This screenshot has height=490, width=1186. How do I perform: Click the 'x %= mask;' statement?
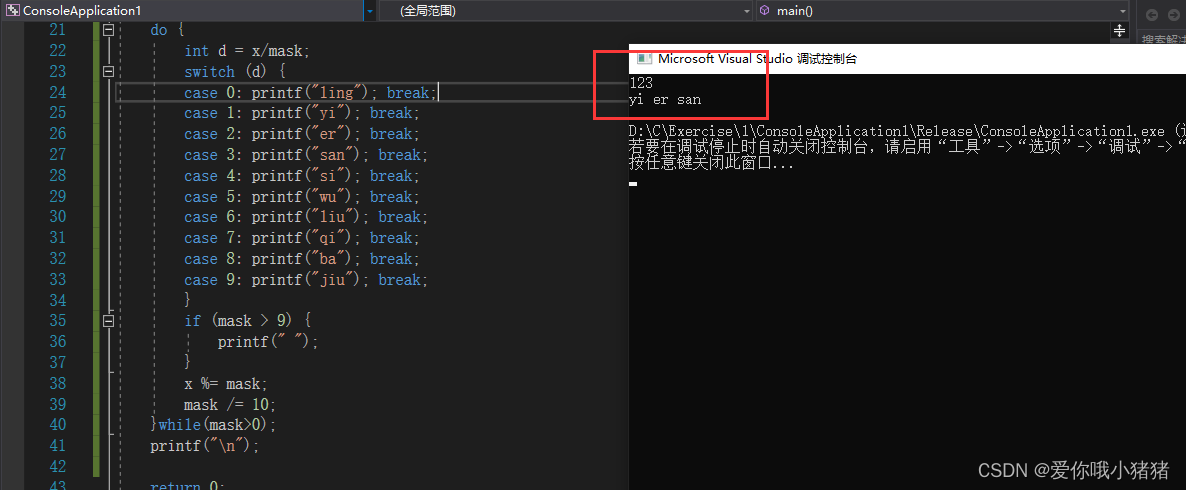(x=225, y=383)
